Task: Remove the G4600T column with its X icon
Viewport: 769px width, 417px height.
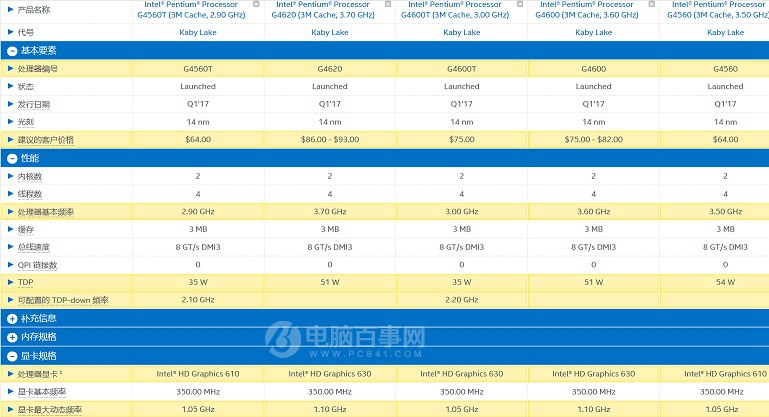Action: tap(520, 4)
